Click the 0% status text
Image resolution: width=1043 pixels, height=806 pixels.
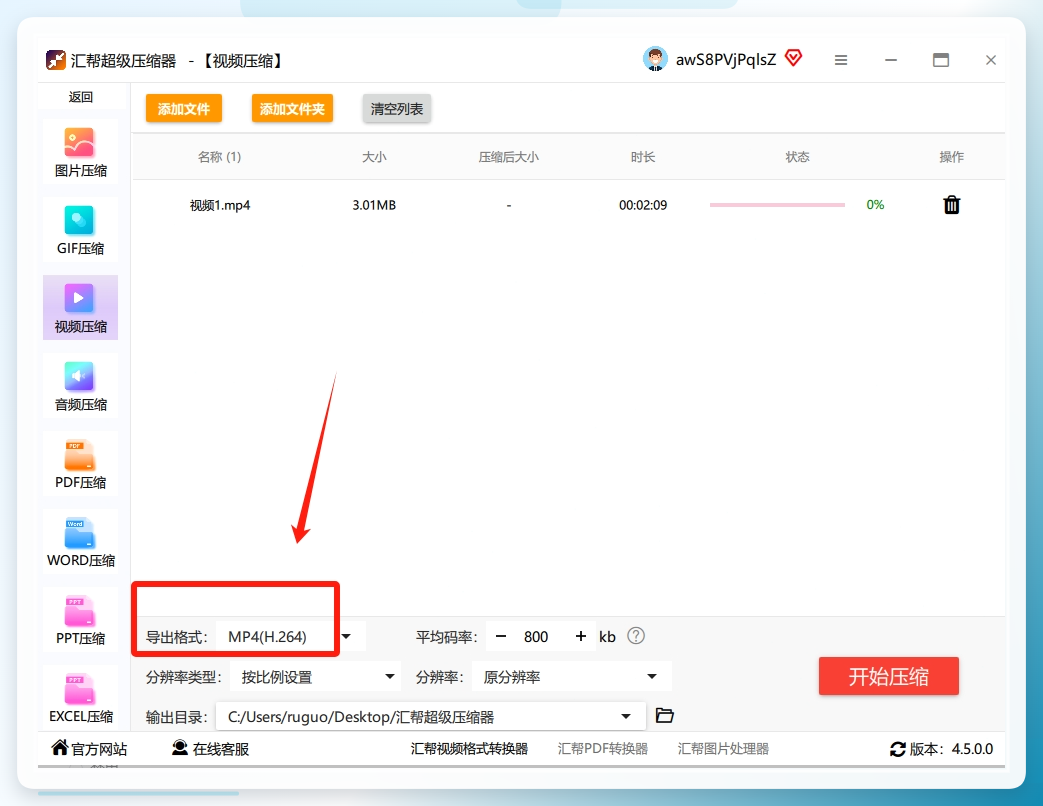coord(875,205)
